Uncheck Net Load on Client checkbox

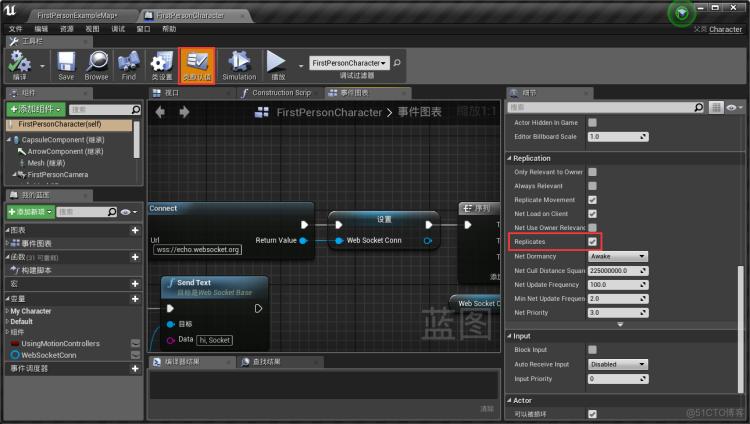tap(592, 213)
